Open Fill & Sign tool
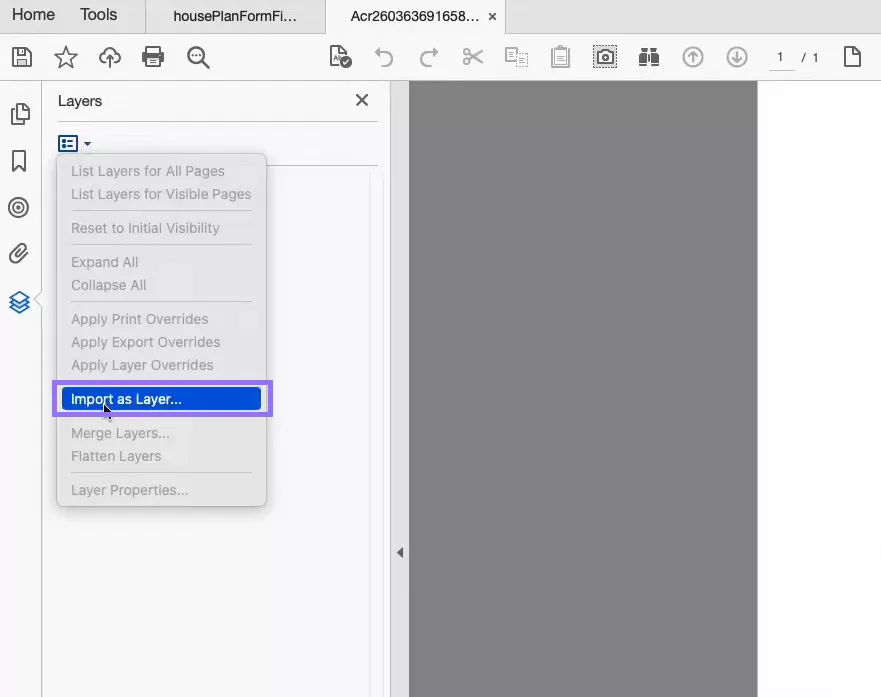Viewport: 881px width, 697px height. click(339, 57)
